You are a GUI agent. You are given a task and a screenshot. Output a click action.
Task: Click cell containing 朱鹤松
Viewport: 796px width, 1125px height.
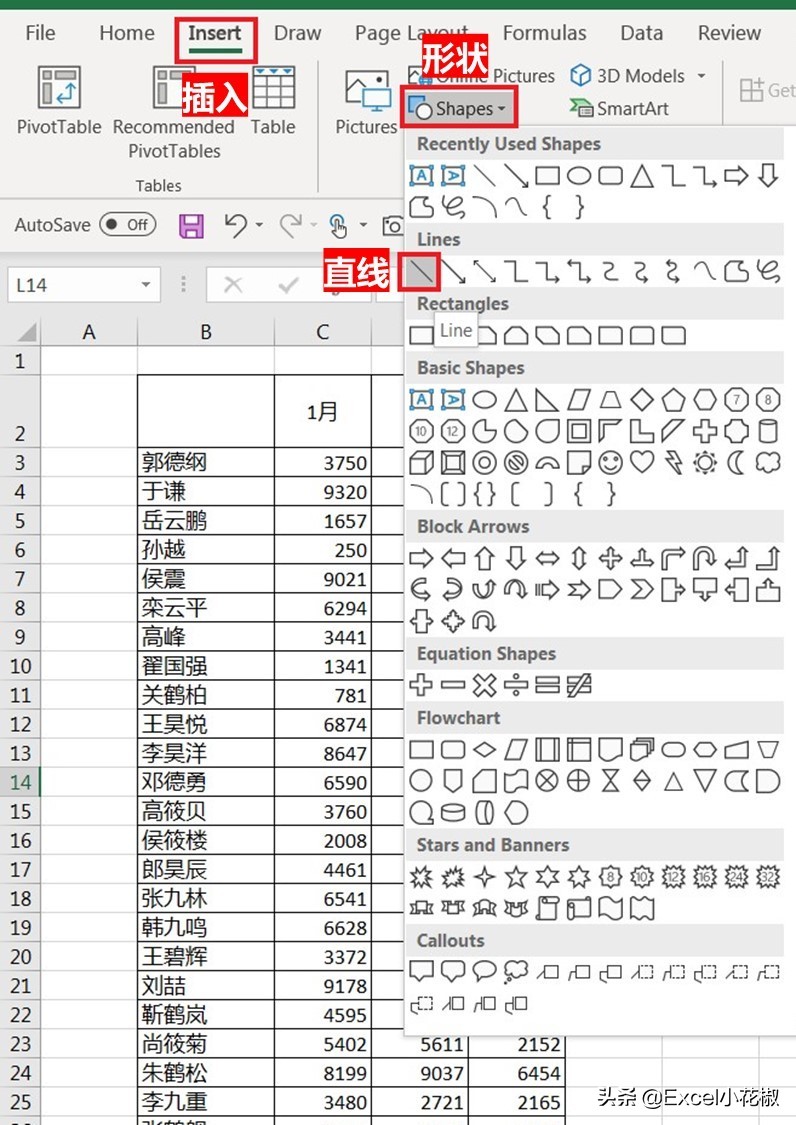tap(206, 1073)
